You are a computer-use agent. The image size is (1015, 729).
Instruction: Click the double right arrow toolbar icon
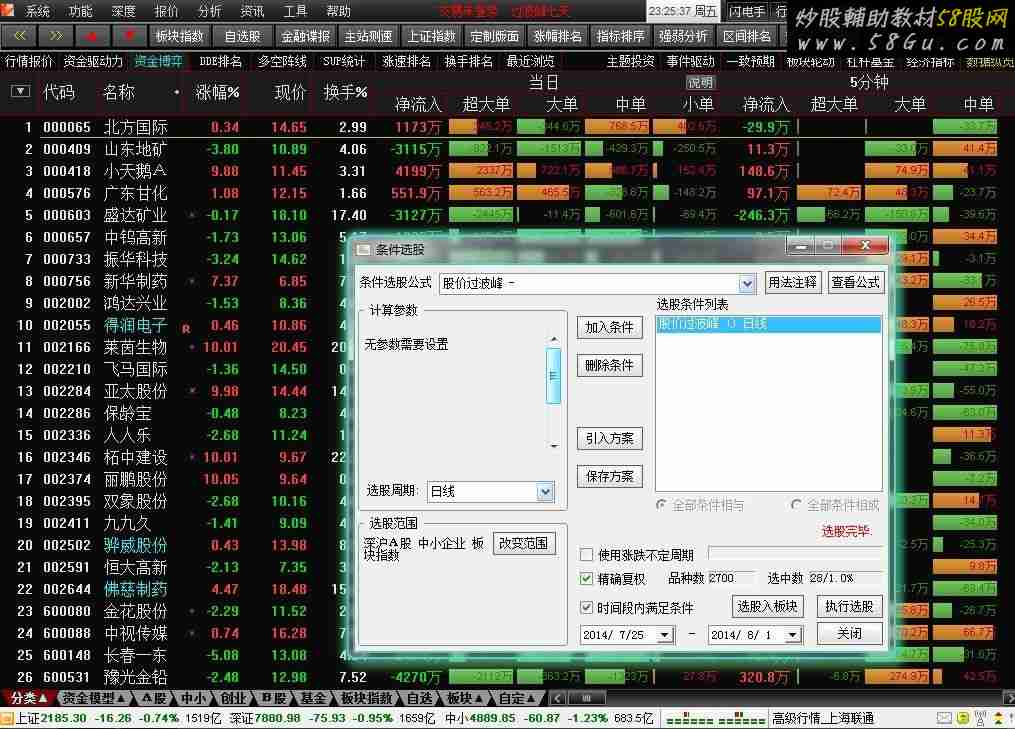pos(56,36)
